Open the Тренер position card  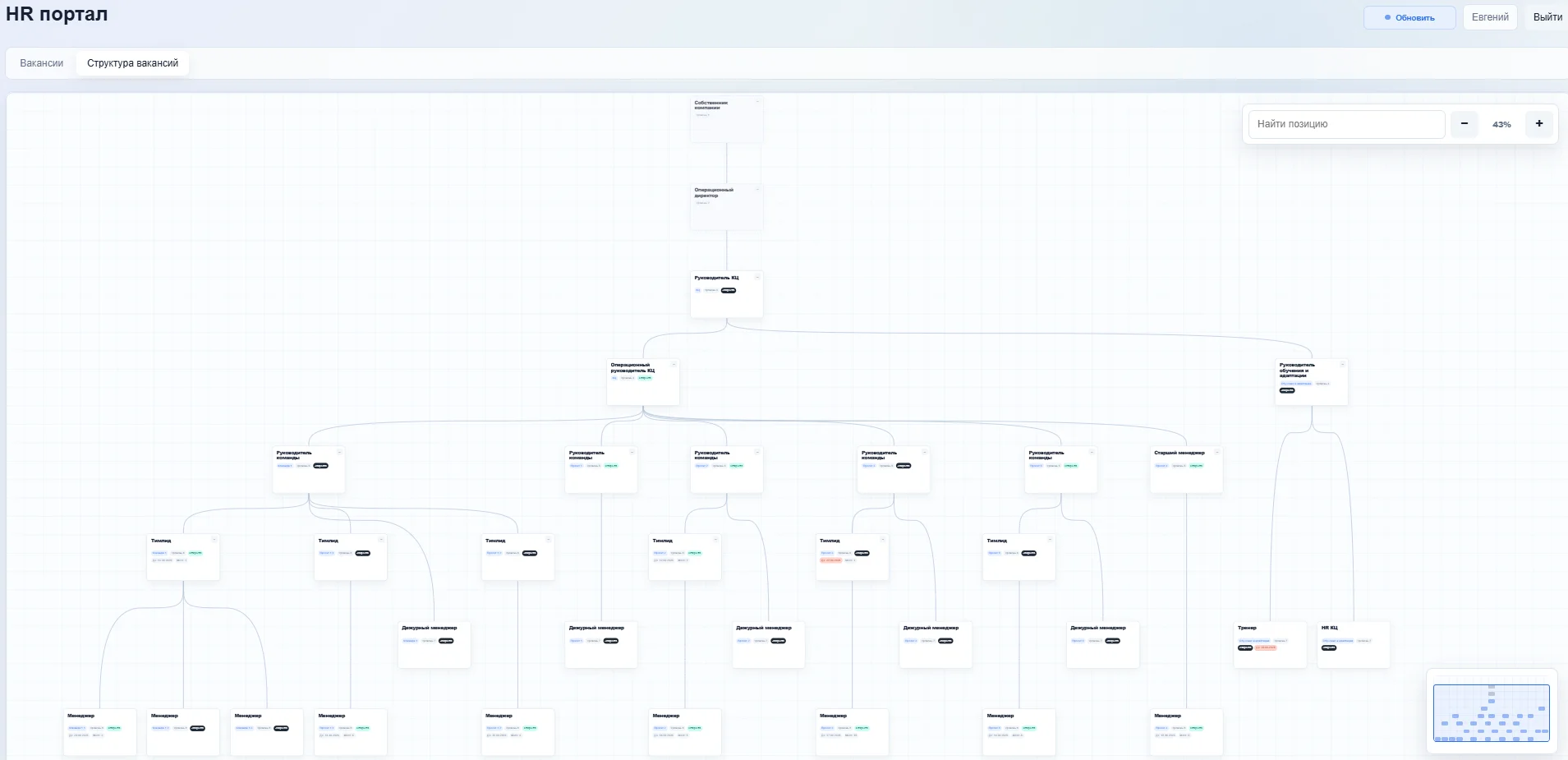click(1270, 645)
